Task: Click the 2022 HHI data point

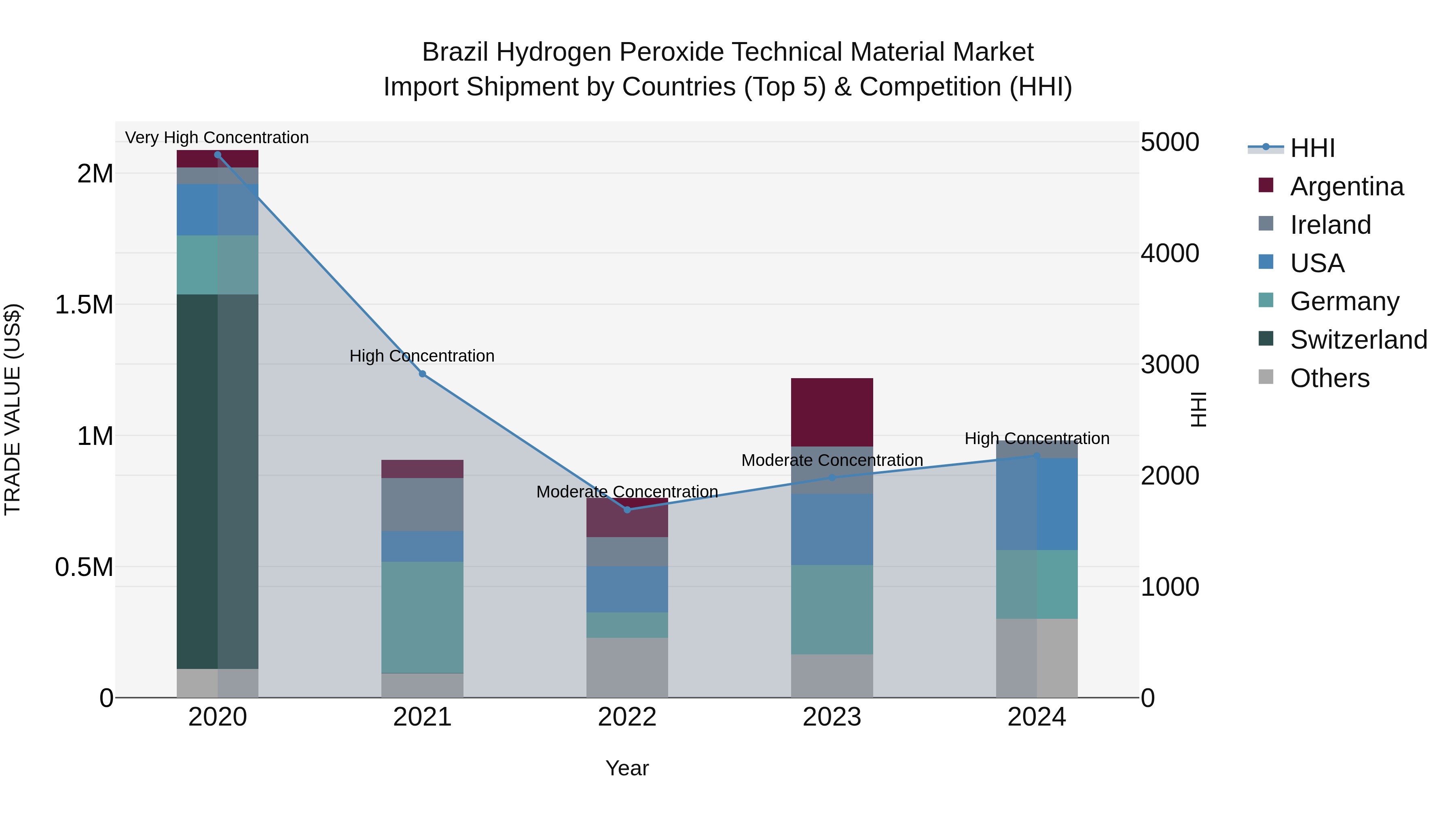Action: click(x=627, y=510)
